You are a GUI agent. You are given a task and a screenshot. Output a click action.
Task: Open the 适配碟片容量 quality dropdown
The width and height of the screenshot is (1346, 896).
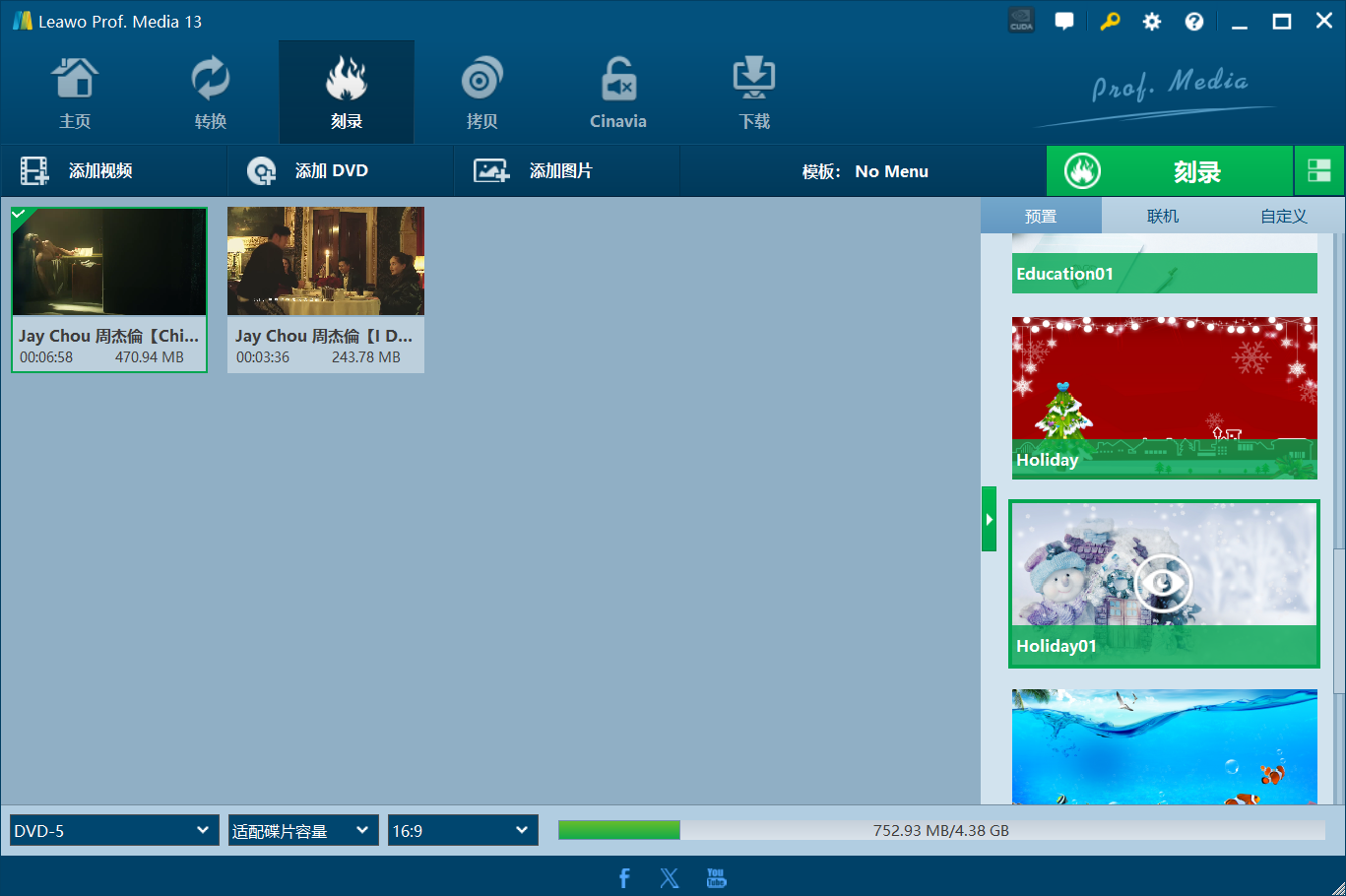coord(303,830)
